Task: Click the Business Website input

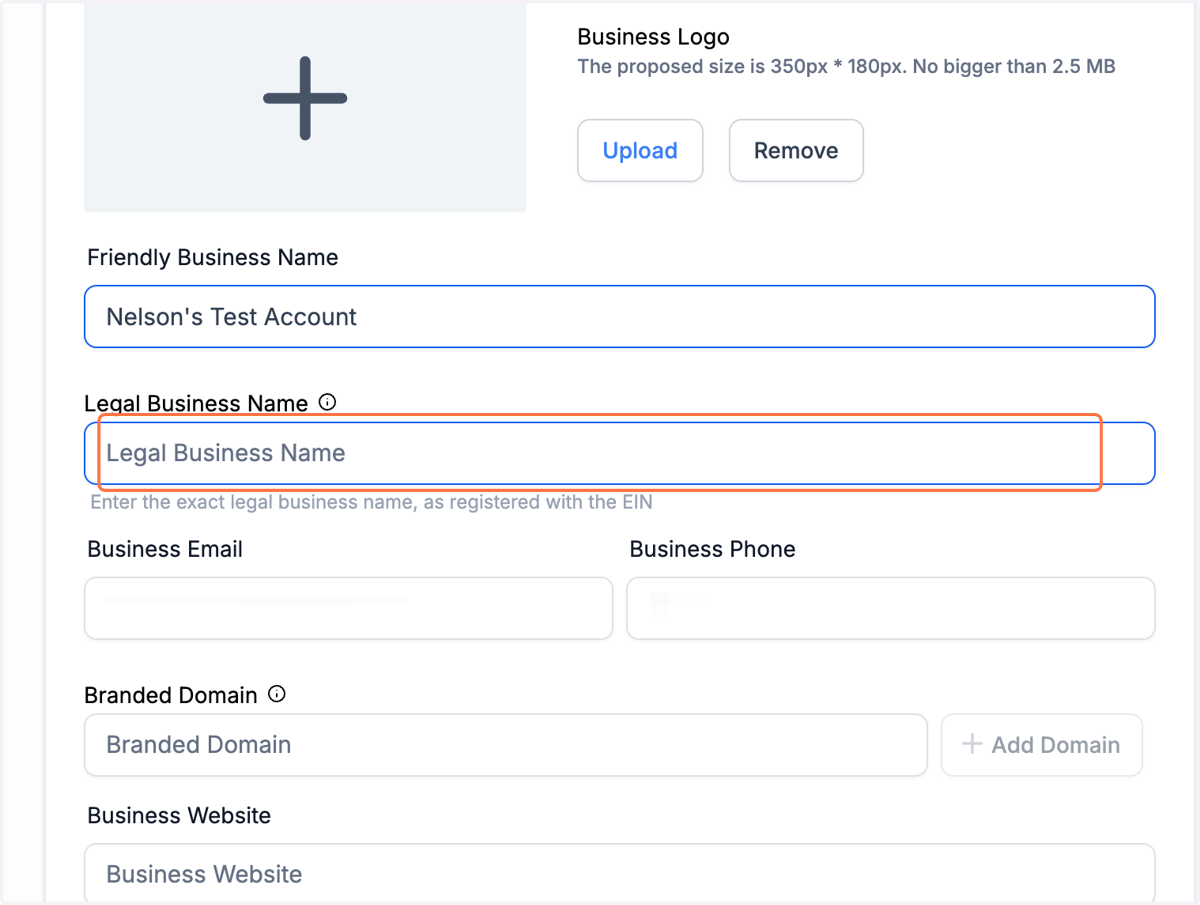Action: tap(620, 875)
